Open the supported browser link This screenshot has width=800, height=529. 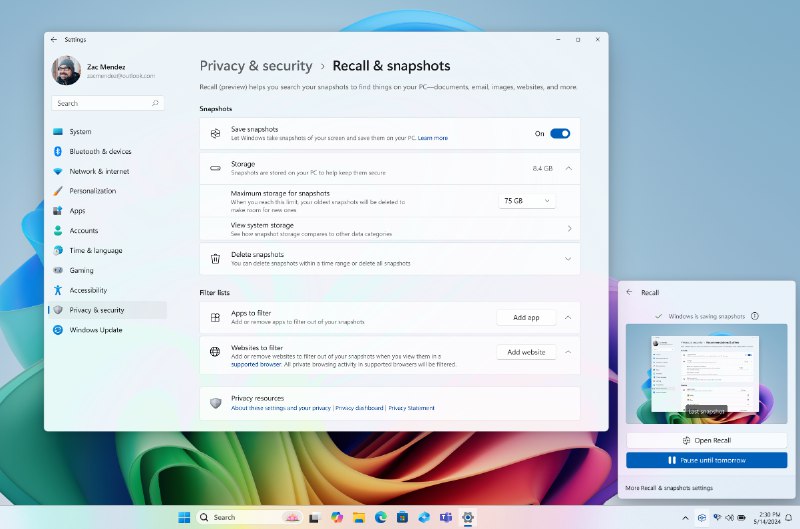(x=256, y=365)
